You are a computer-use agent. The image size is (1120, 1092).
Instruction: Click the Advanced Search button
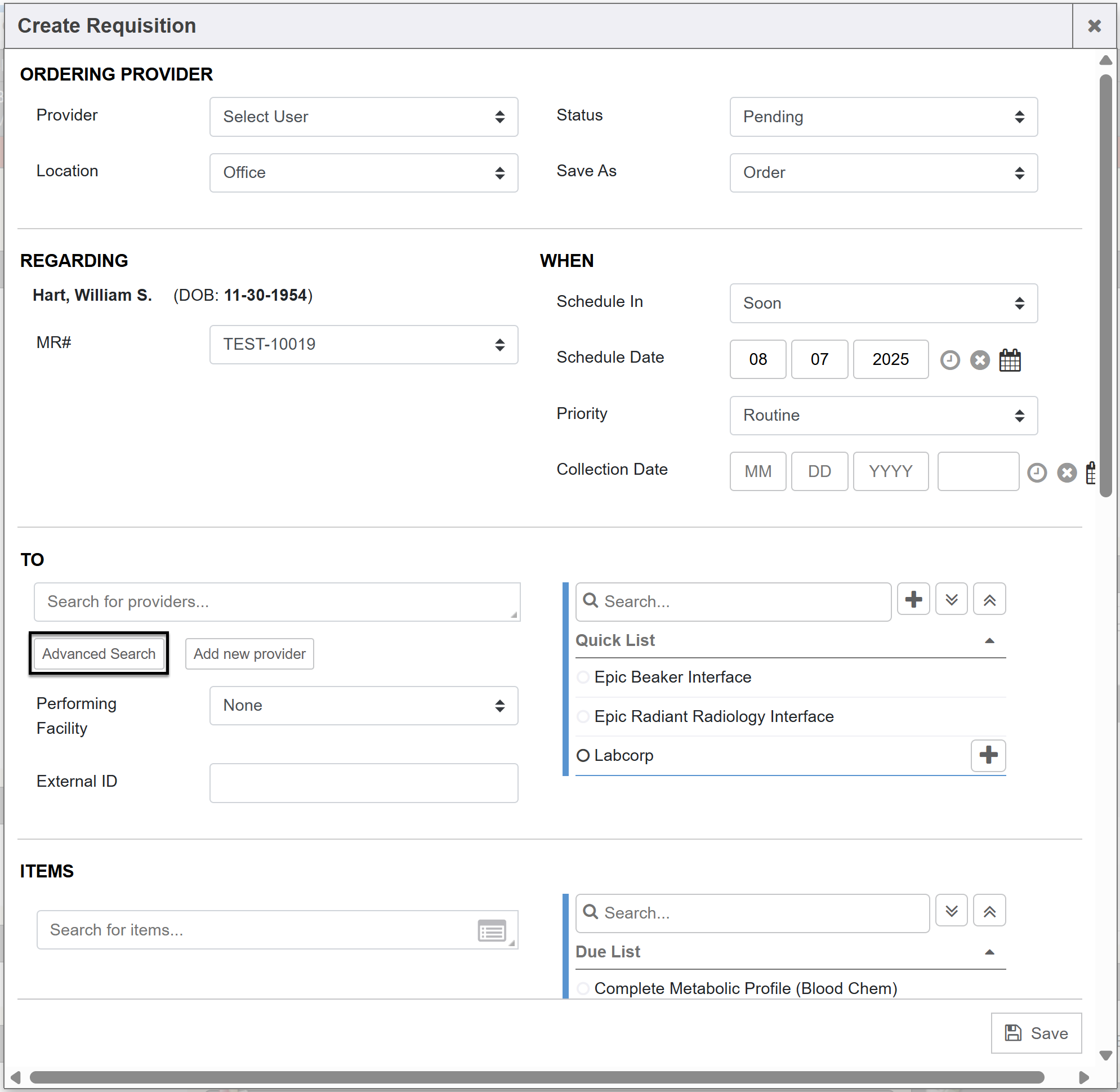point(99,654)
